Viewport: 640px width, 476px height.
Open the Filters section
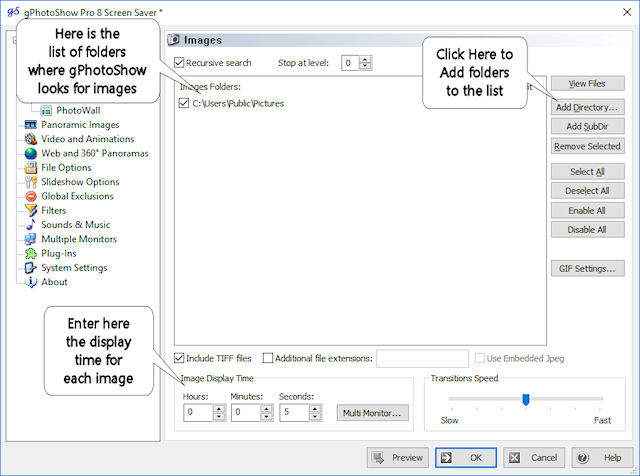click(53, 211)
